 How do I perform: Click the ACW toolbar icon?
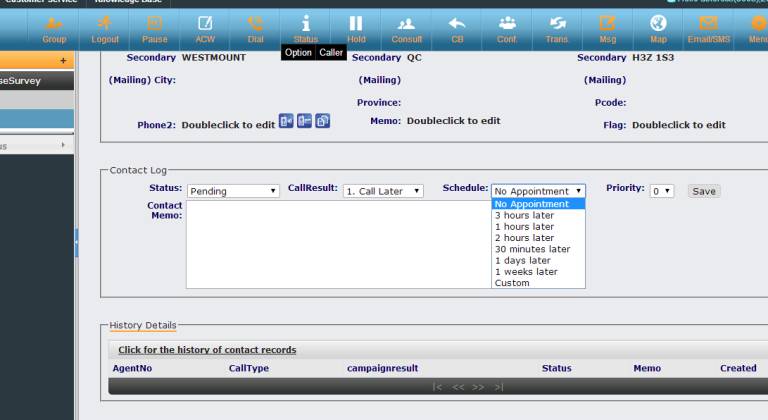point(205,28)
